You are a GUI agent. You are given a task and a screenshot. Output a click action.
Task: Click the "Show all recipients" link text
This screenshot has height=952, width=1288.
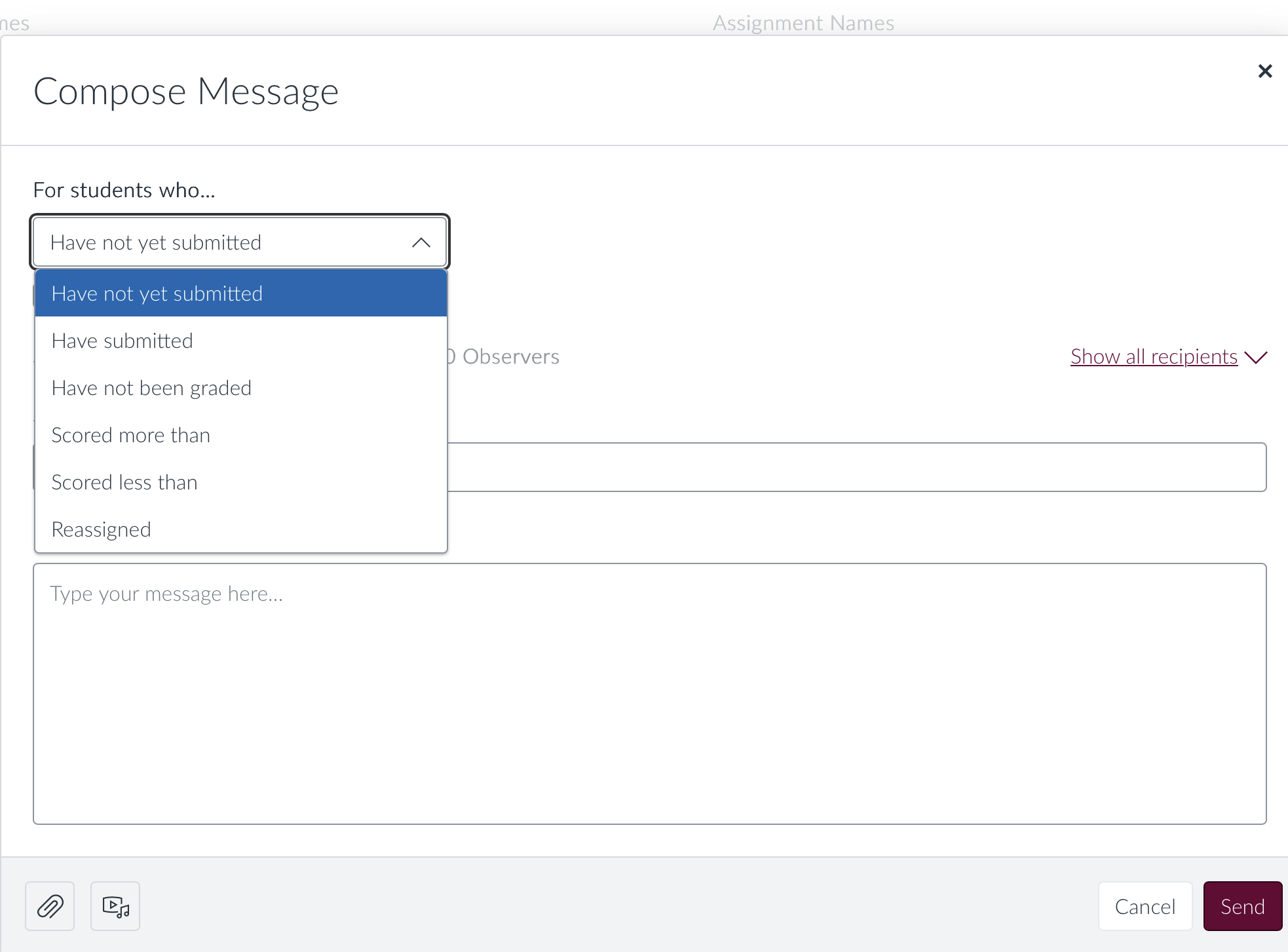[x=1154, y=356]
